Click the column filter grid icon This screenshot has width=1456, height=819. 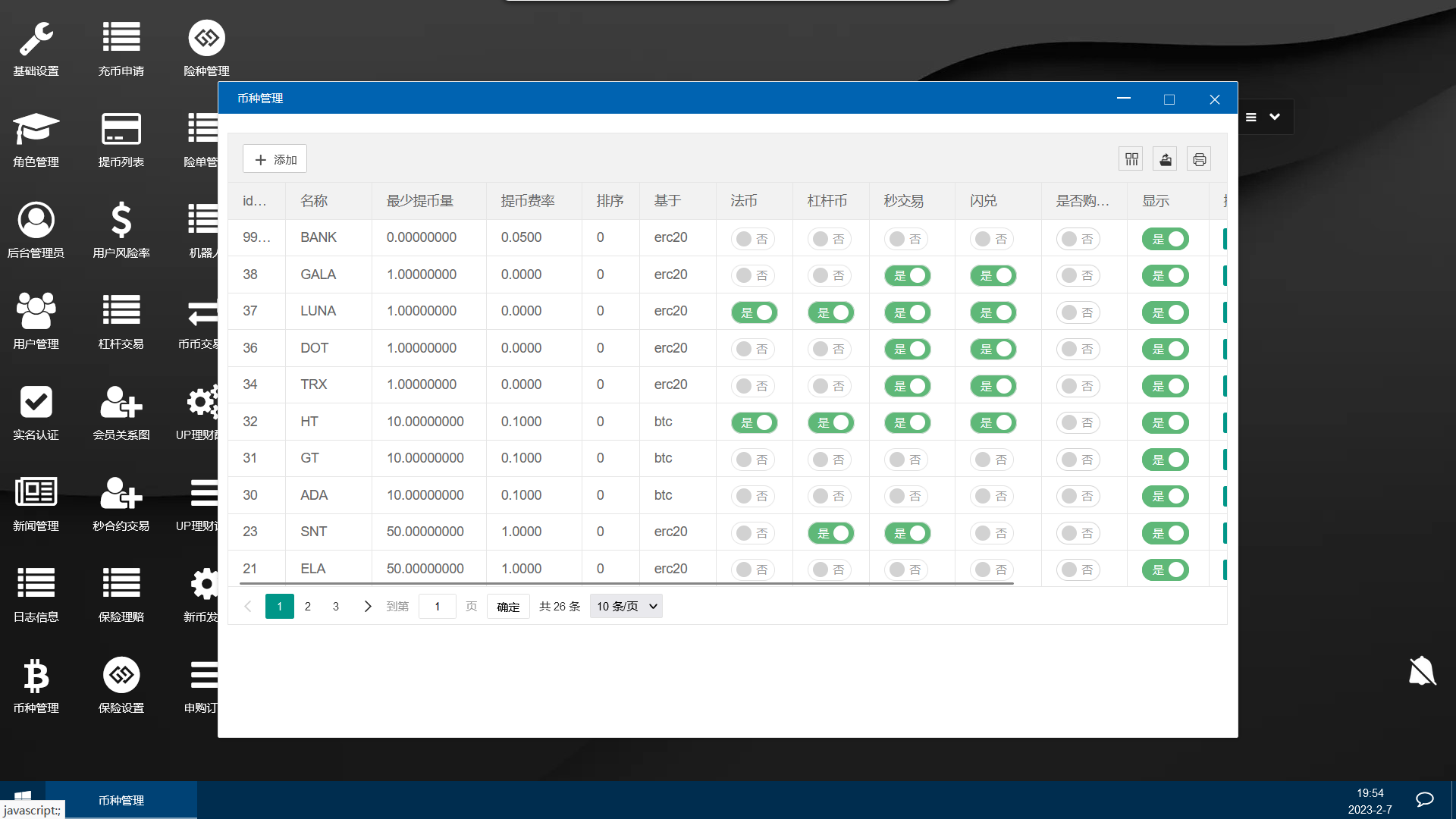1131,159
